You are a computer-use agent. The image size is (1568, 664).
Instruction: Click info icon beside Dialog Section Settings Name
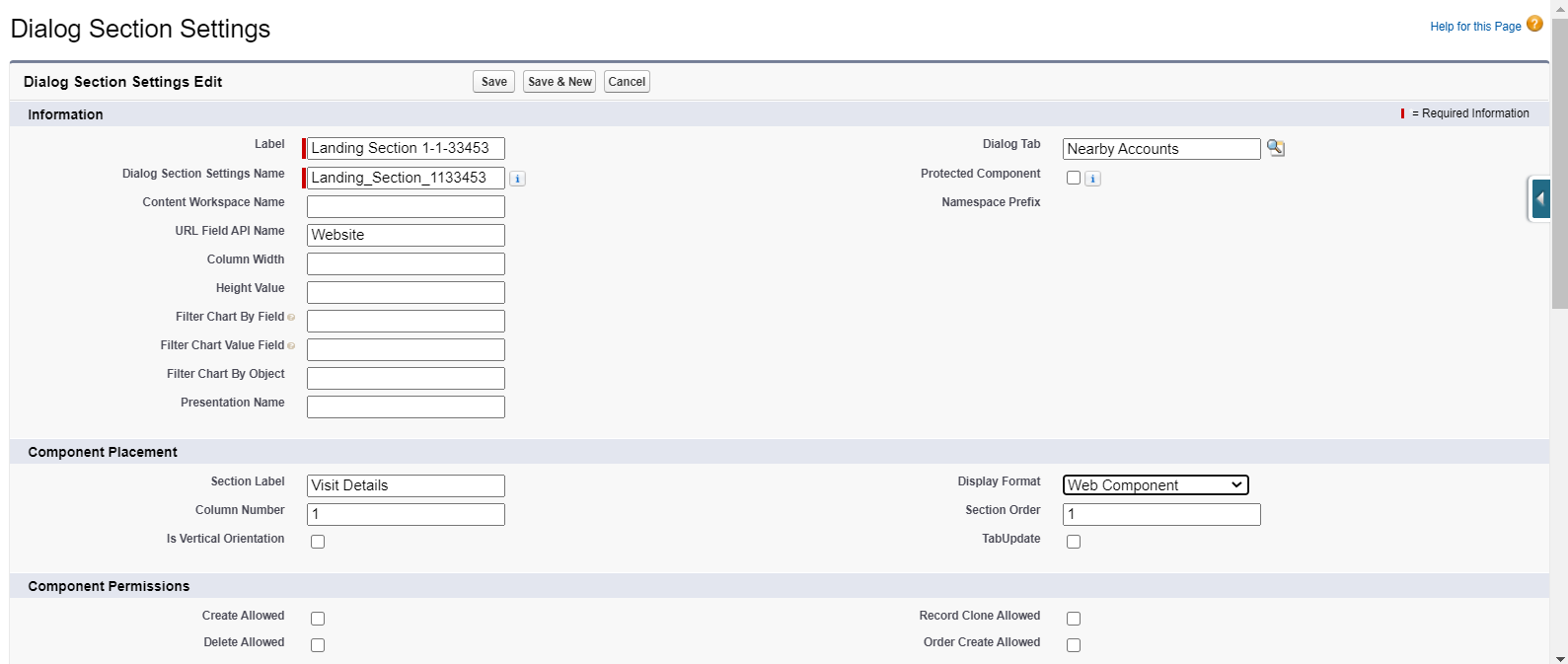pos(517,179)
